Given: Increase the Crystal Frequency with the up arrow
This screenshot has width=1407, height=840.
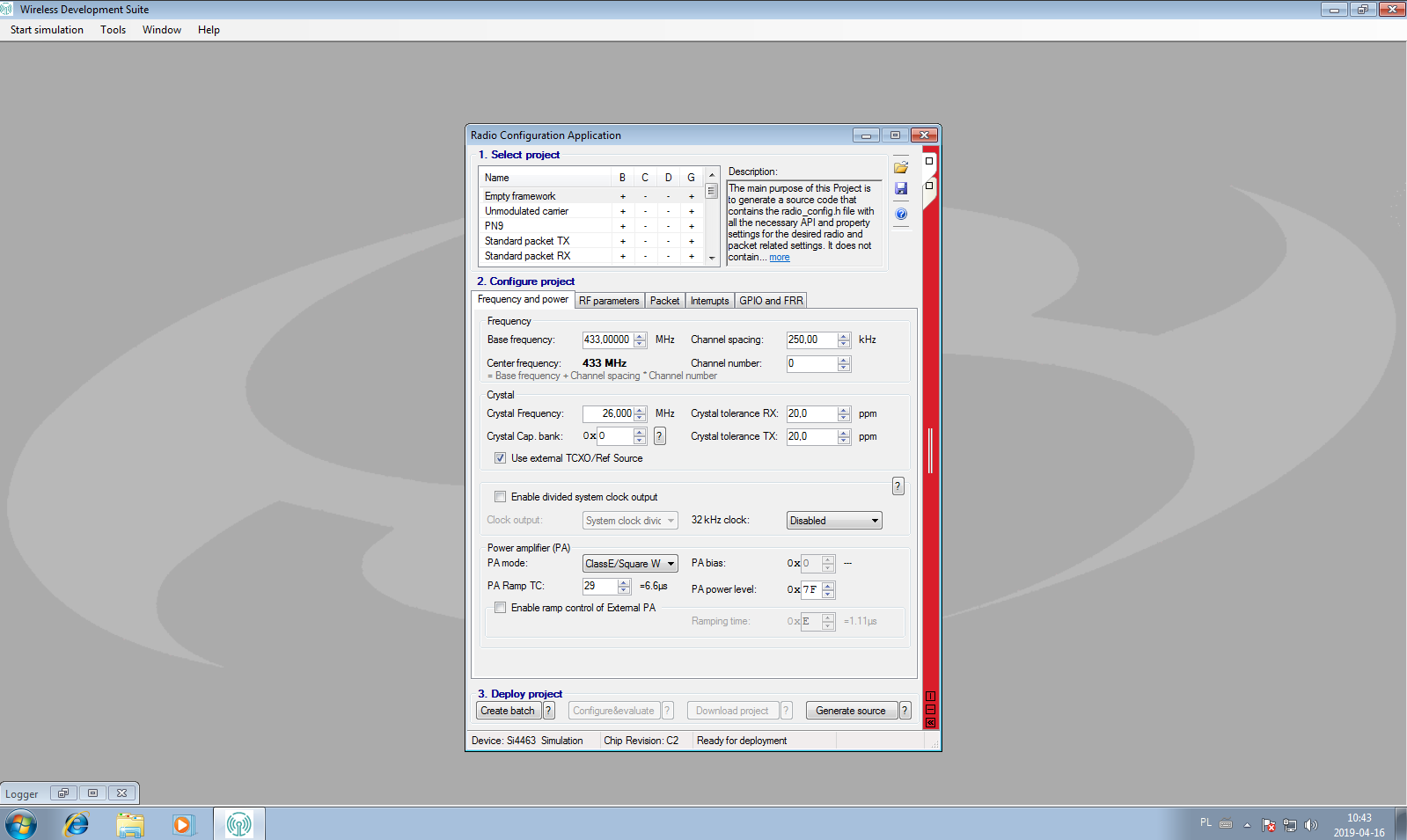Looking at the screenshot, I should click(x=640, y=410).
